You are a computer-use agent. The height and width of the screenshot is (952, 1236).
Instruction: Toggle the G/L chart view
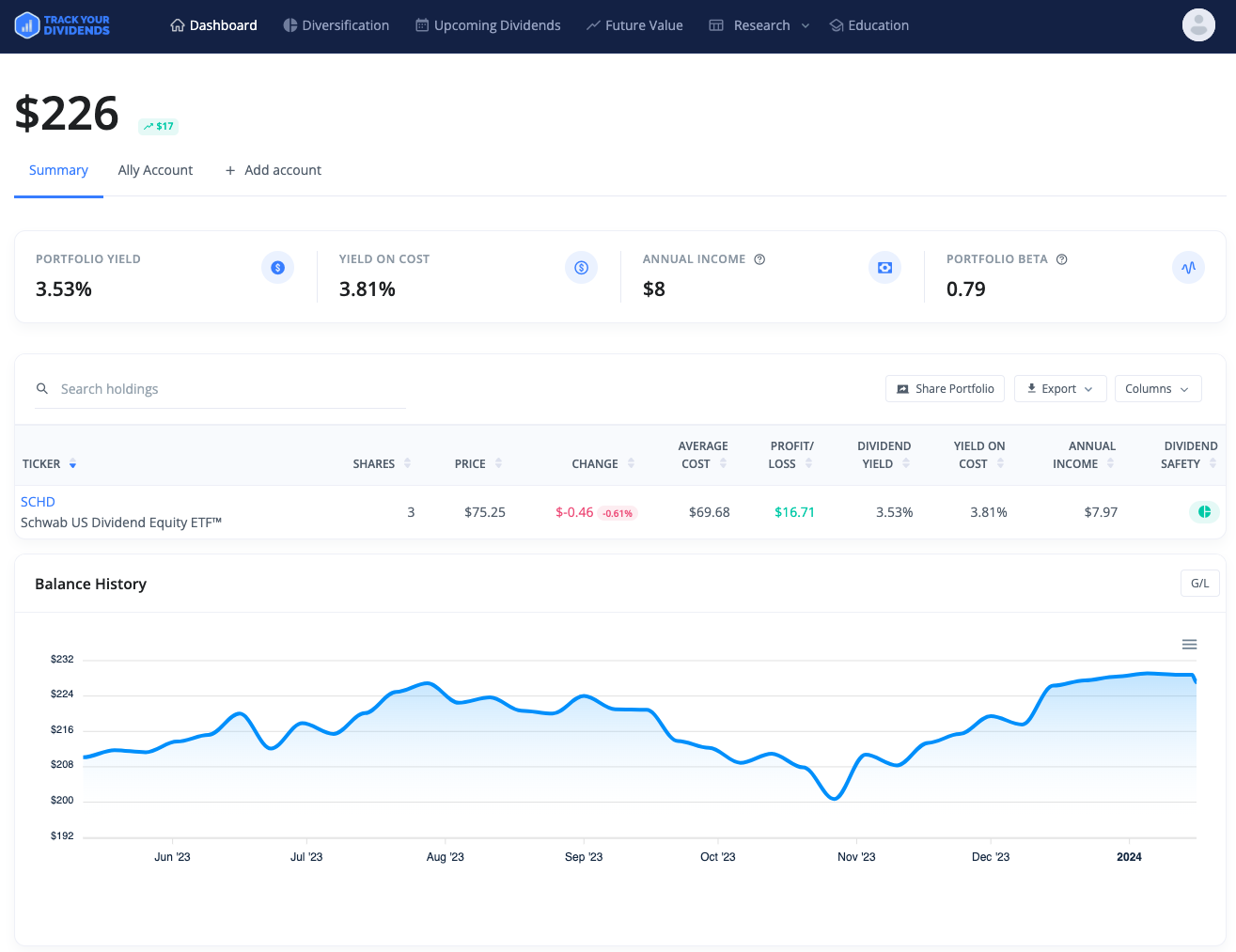coord(1199,584)
